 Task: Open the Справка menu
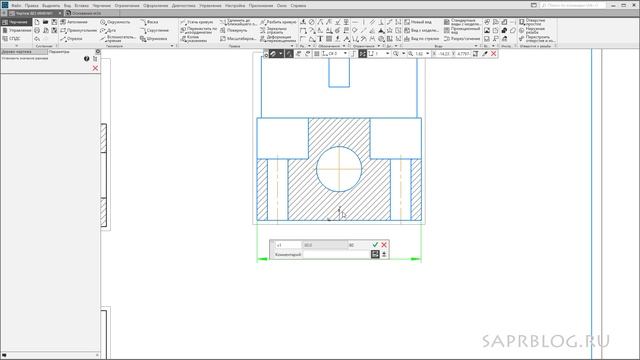point(298,6)
